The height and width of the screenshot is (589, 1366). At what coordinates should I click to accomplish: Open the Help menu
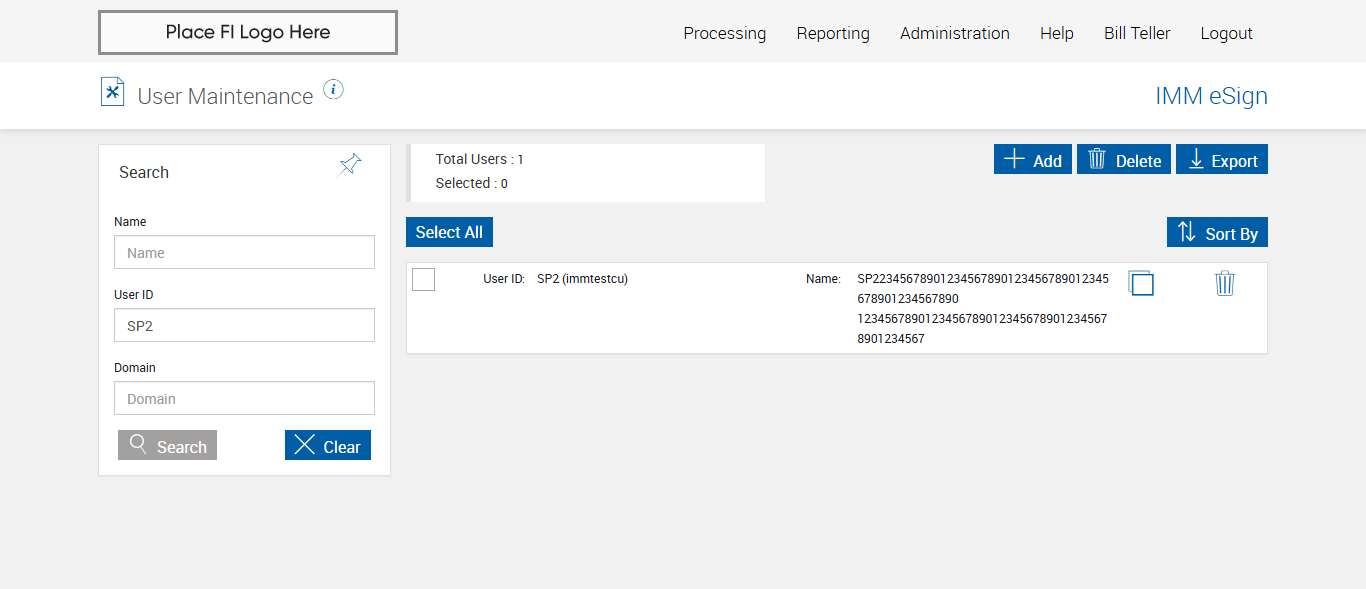[1057, 33]
